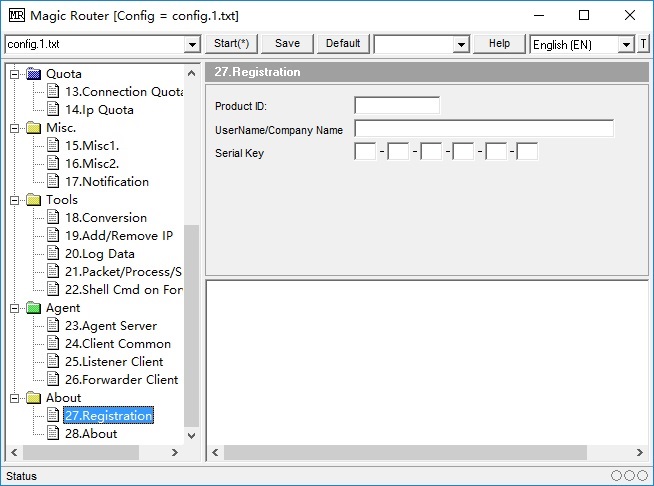Open the English (EN) language dropdown
Image resolution: width=654 pixels, height=486 pixels.
click(626, 44)
